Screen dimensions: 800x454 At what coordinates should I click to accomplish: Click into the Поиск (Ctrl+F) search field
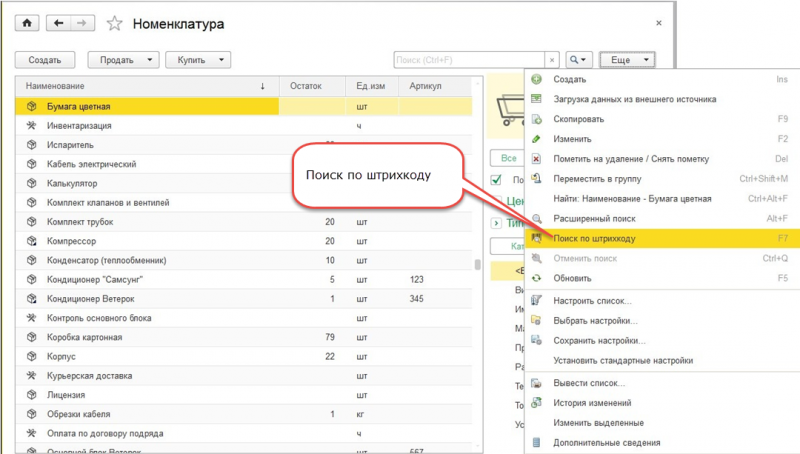468,61
